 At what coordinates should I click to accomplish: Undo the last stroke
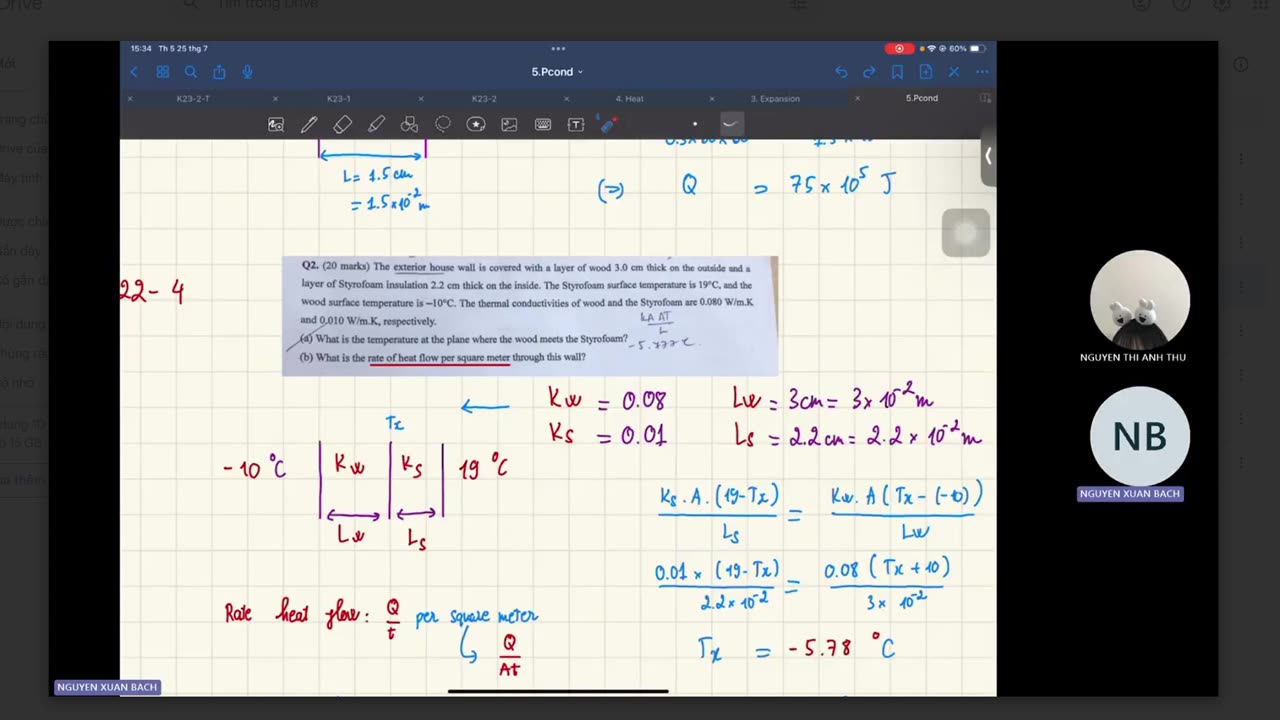coord(841,72)
